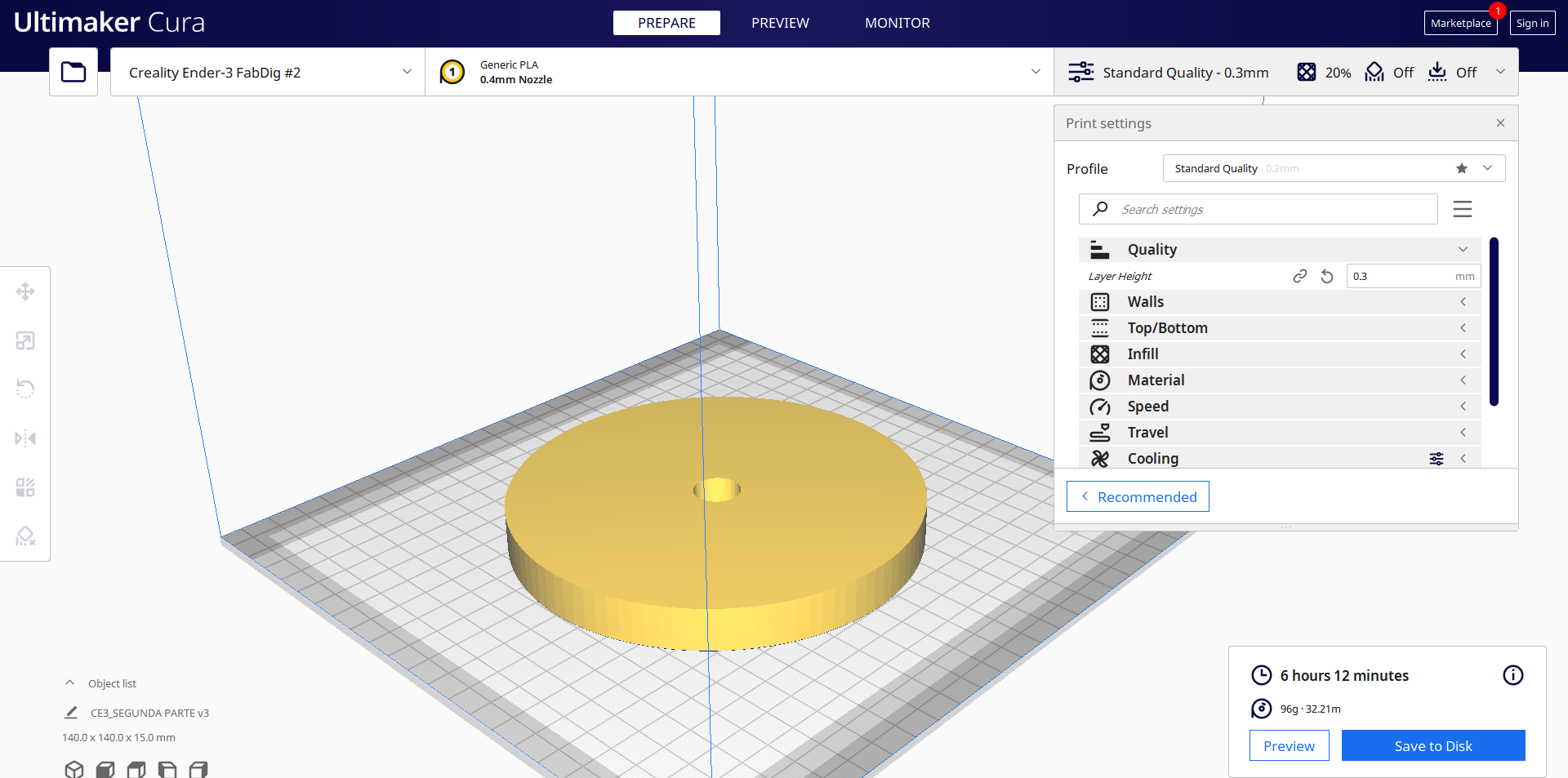
Task: Switch to the PREVIEW stage tab
Action: tap(780, 23)
